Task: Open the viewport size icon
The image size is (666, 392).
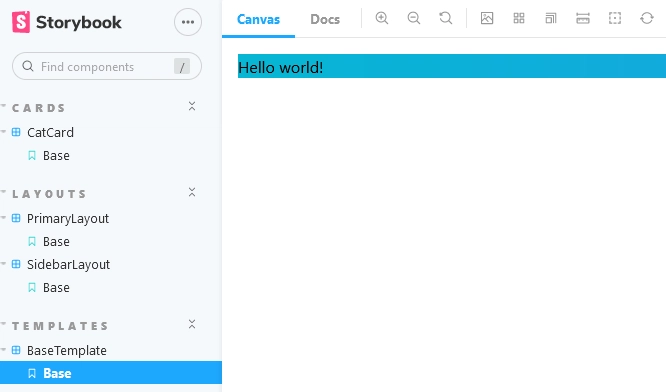Action: [551, 18]
